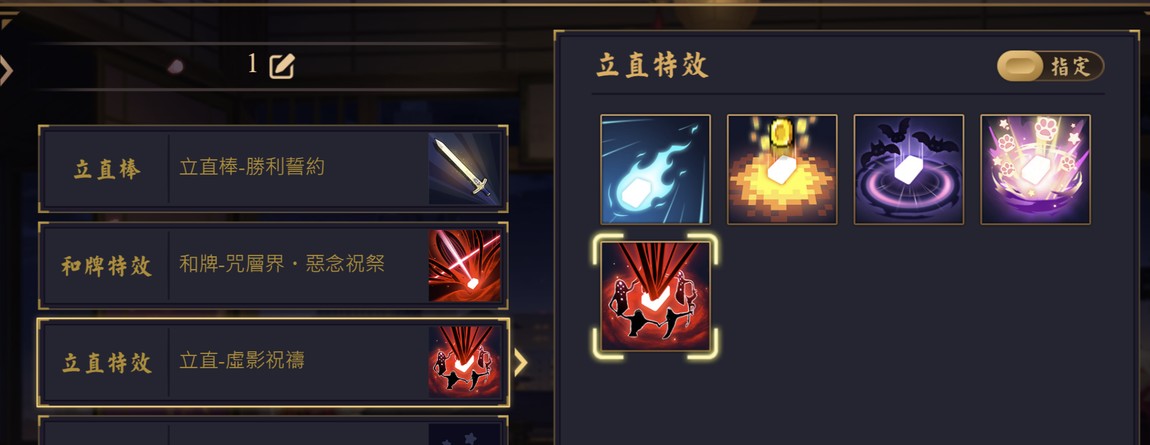
Task: Open the 和牌特效 category row
Action: coord(273,265)
